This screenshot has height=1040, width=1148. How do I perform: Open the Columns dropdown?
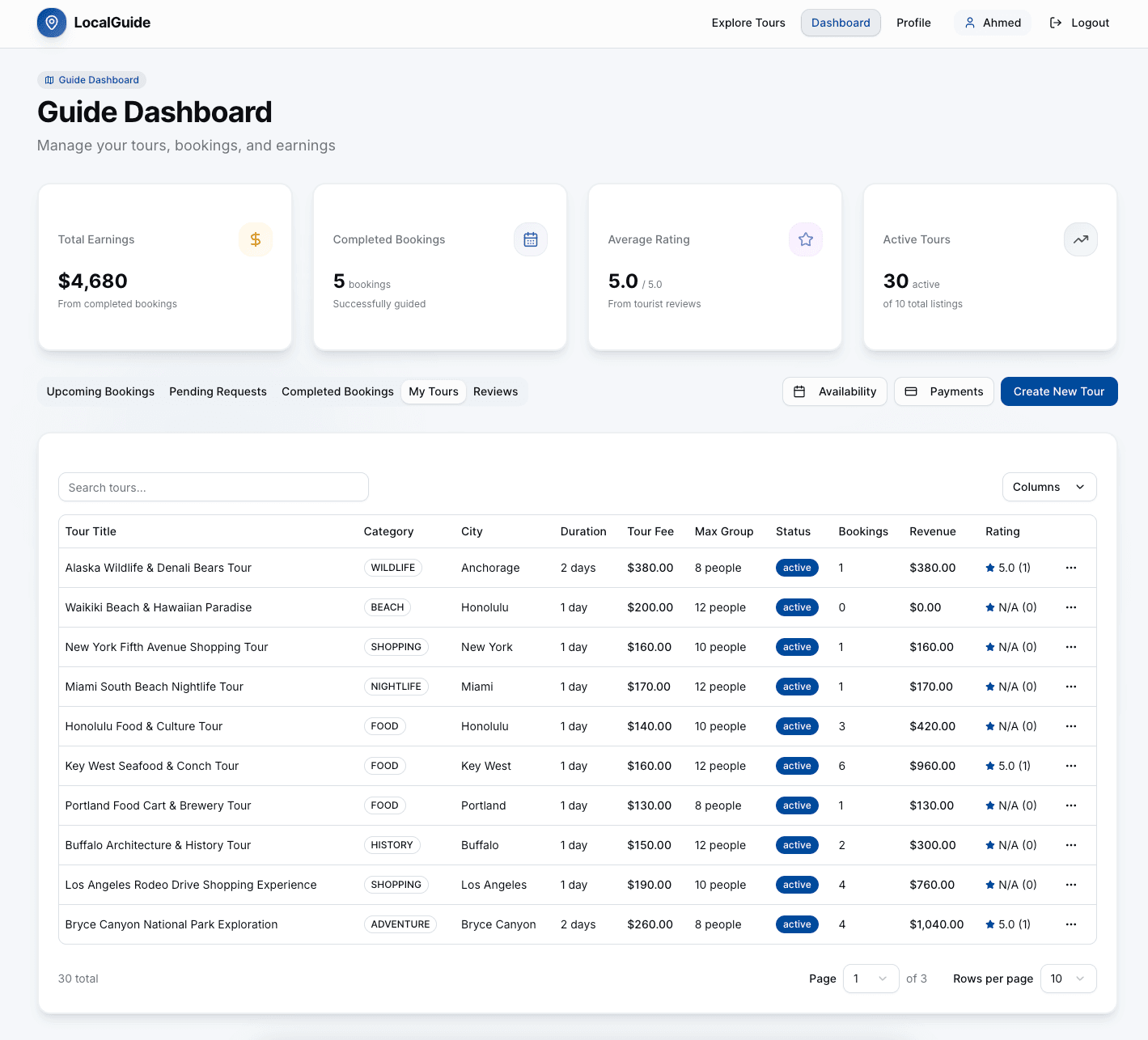(x=1048, y=487)
